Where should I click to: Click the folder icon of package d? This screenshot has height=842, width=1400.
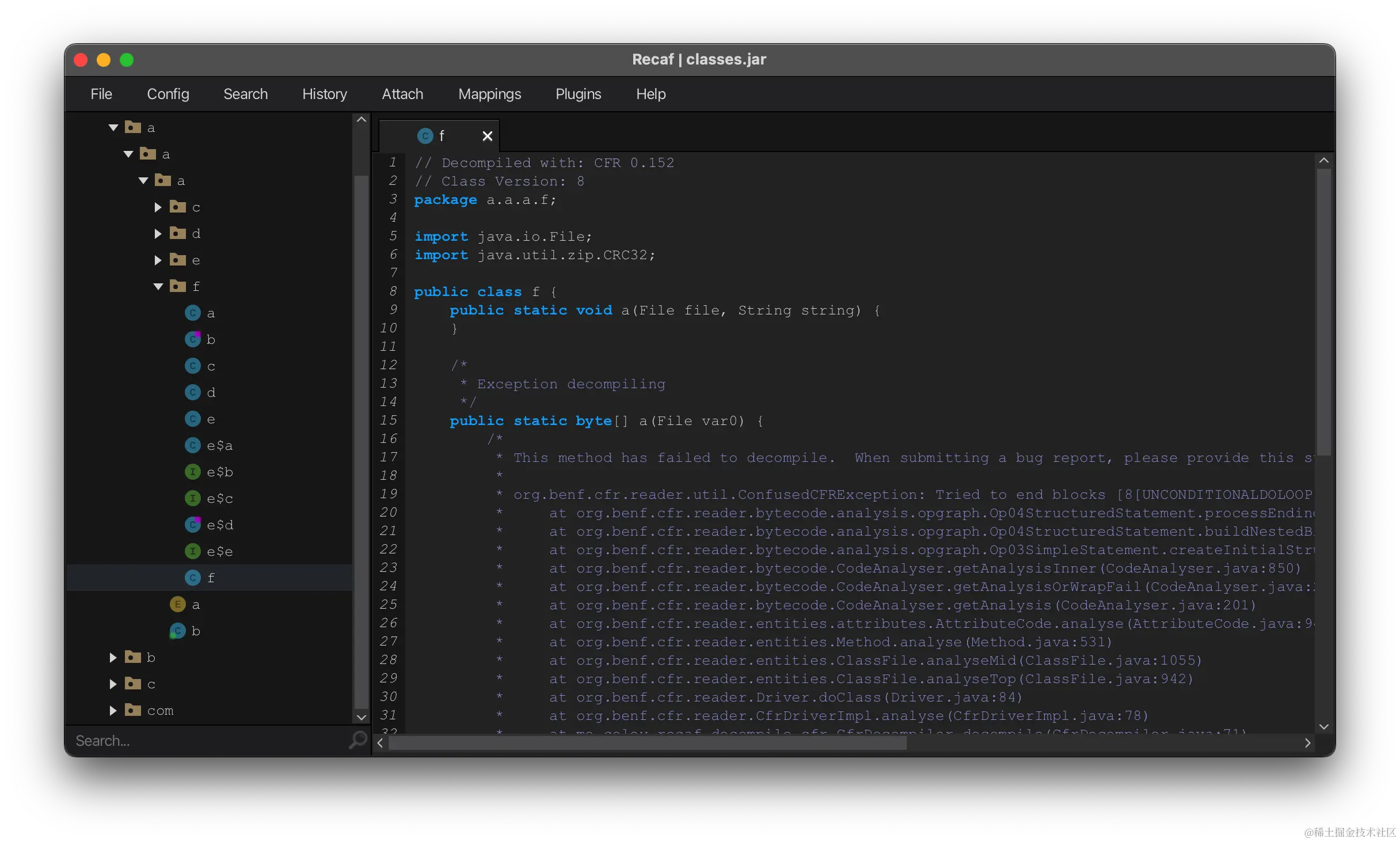[x=178, y=233]
